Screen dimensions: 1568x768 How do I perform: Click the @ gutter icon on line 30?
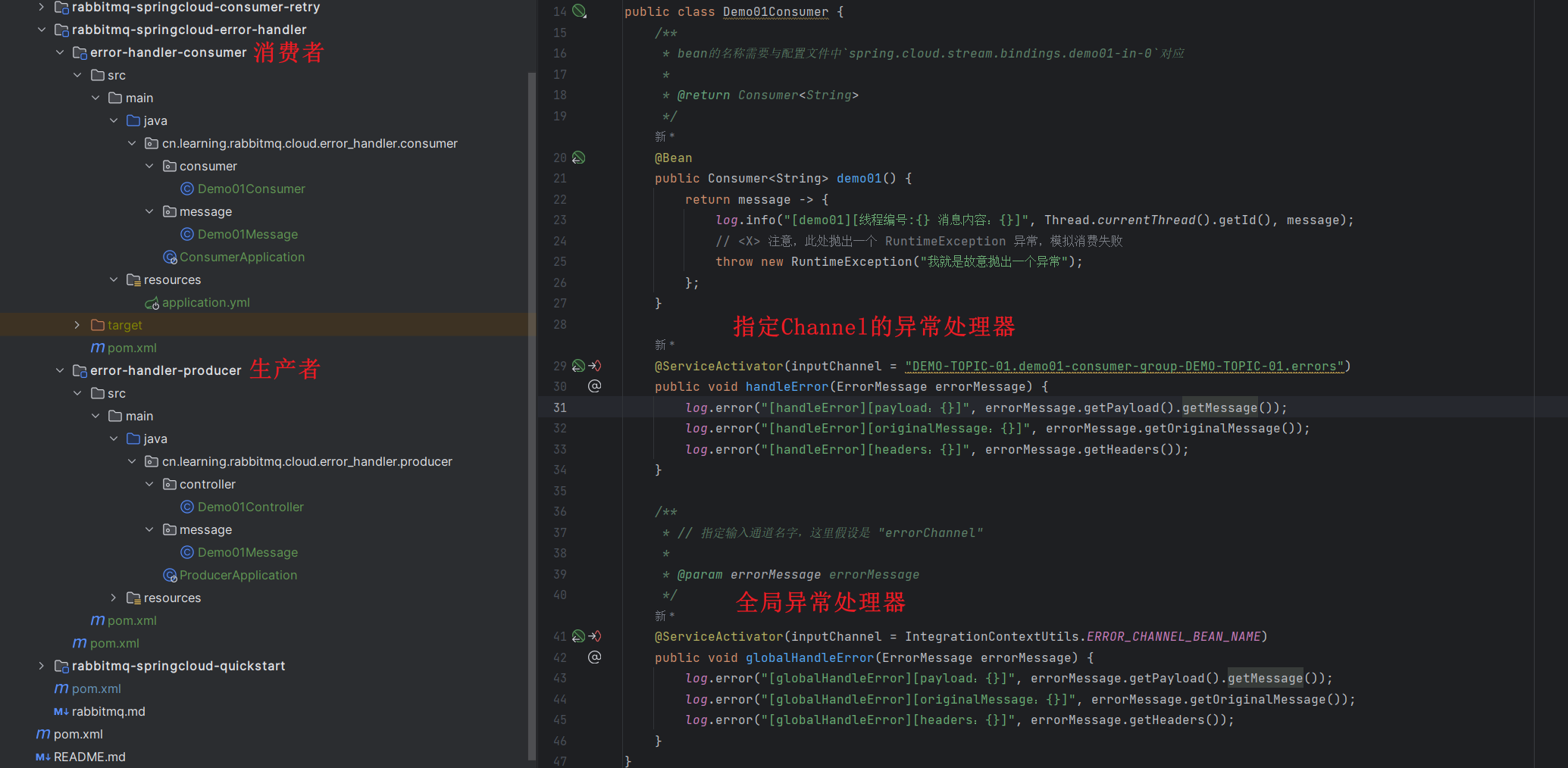pyautogui.click(x=595, y=386)
